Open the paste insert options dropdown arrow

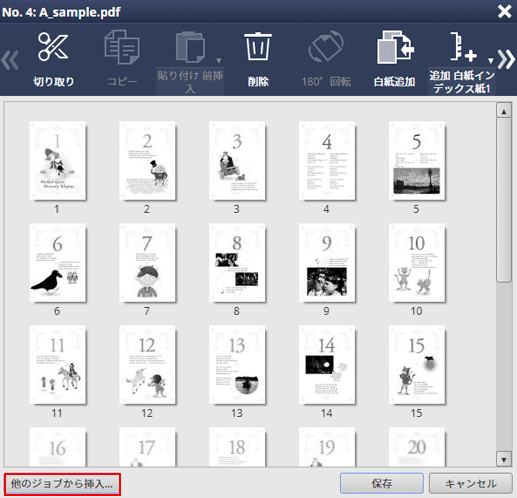point(219,61)
